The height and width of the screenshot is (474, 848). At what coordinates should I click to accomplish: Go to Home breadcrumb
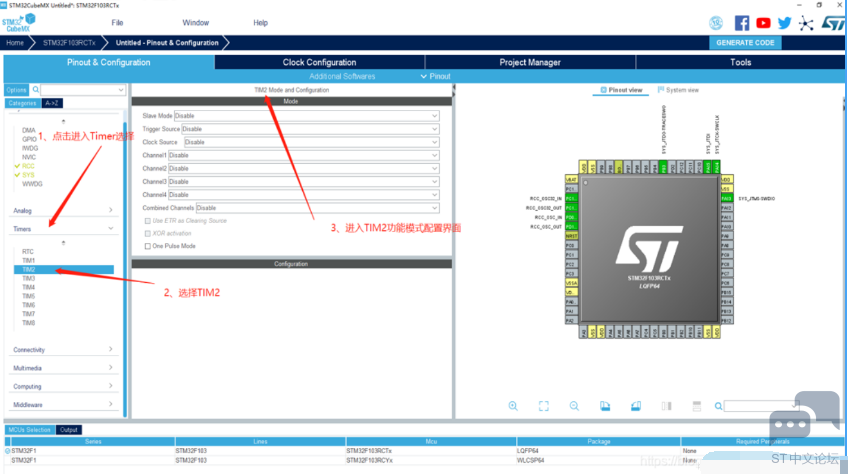(x=15, y=43)
